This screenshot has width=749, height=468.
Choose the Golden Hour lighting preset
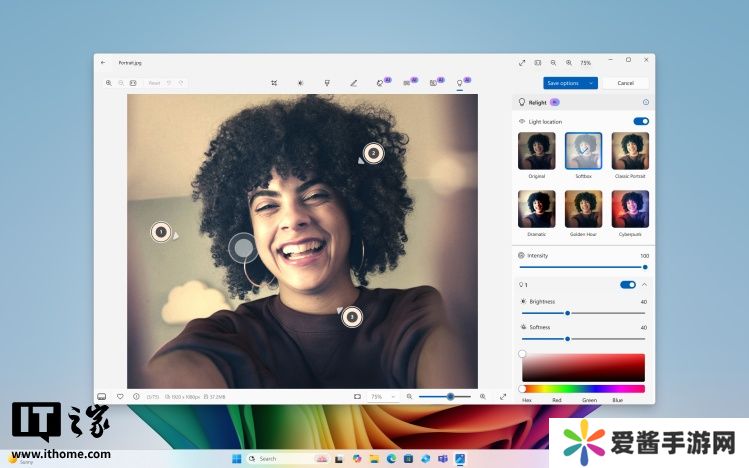pyautogui.click(x=583, y=209)
